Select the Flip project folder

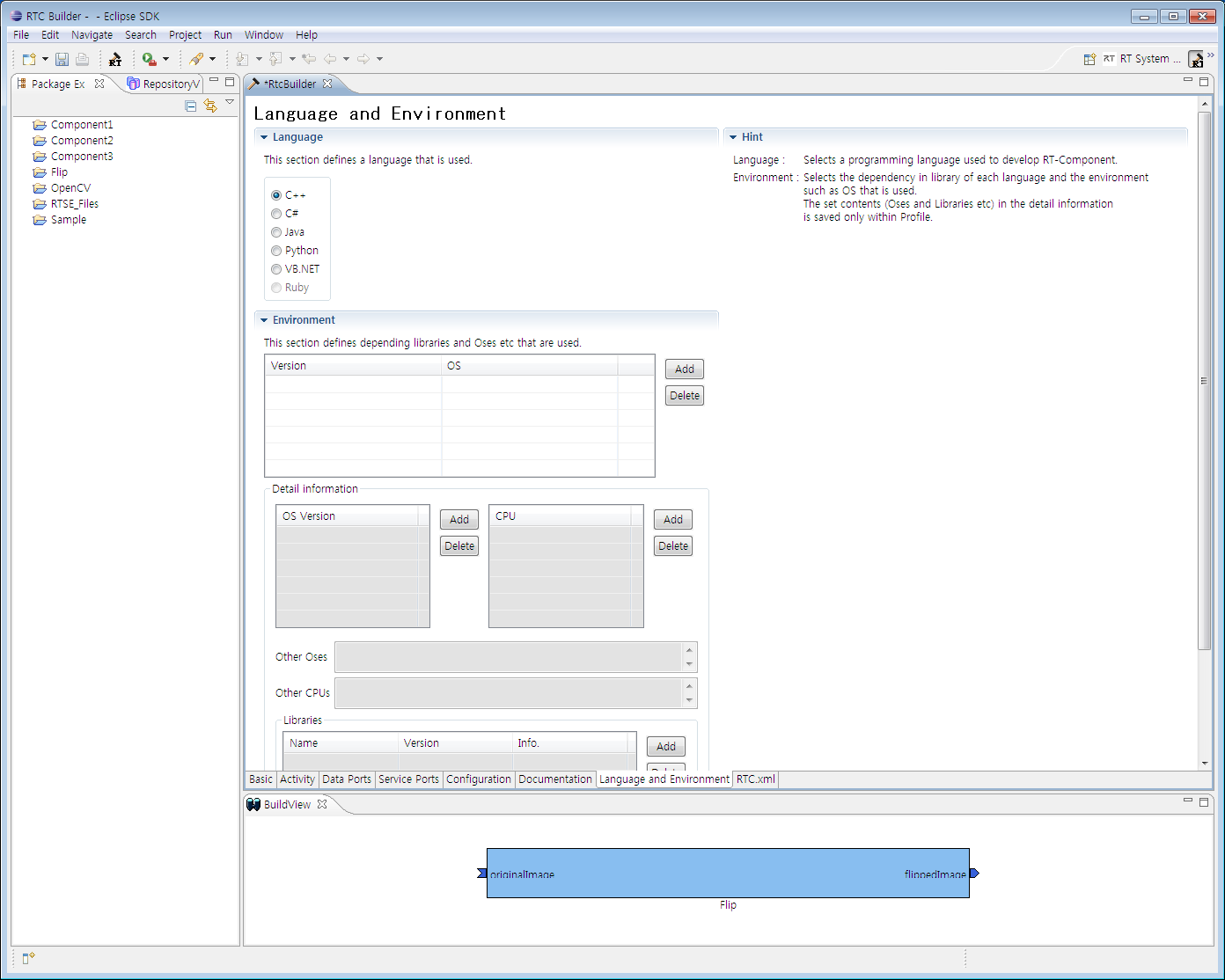[50, 172]
